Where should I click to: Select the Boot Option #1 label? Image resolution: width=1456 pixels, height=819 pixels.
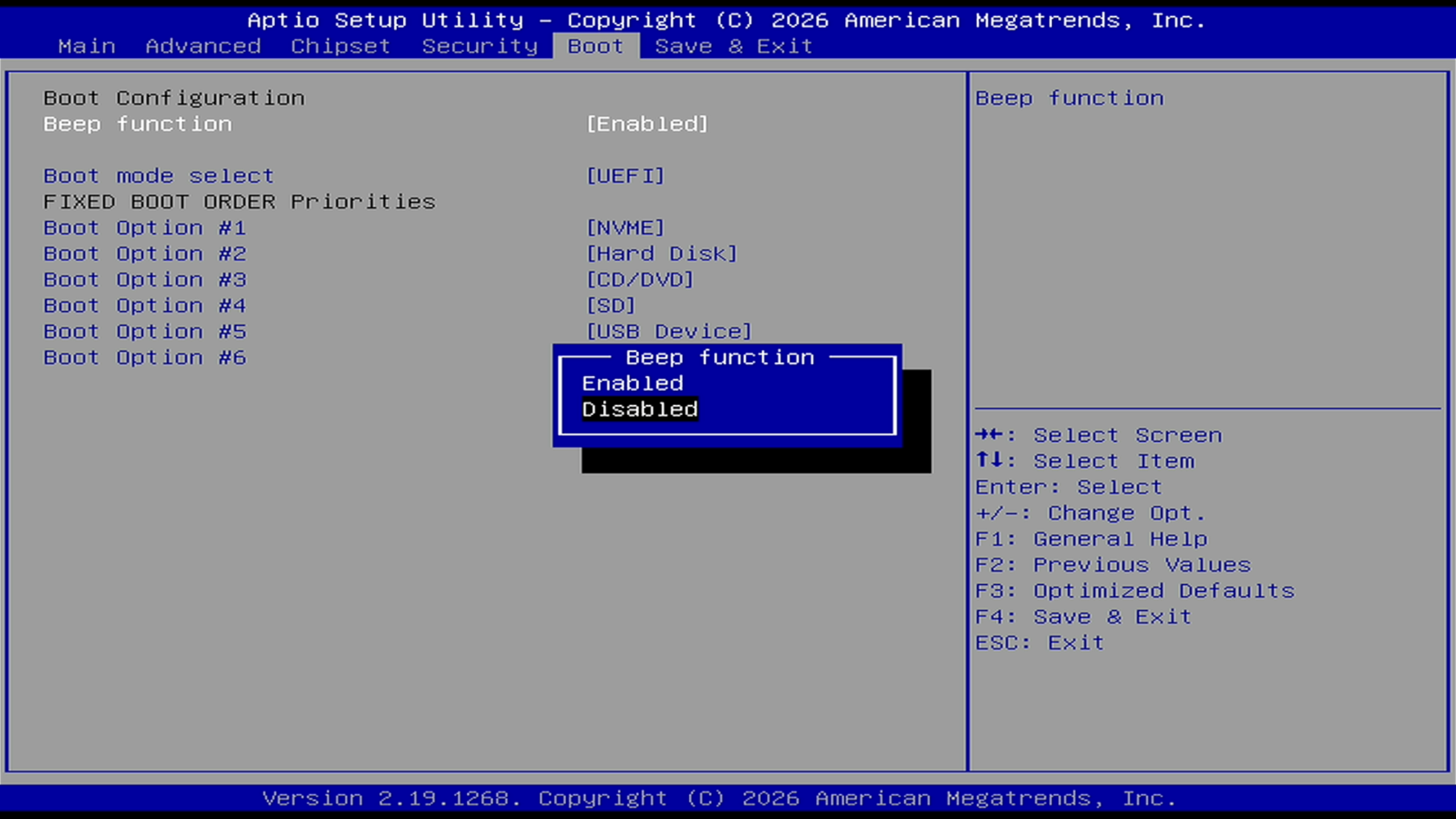click(145, 228)
